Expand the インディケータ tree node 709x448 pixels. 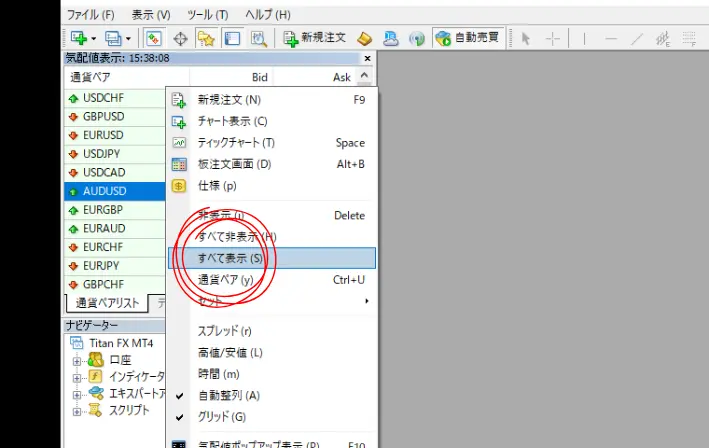[x=77, y=376]
